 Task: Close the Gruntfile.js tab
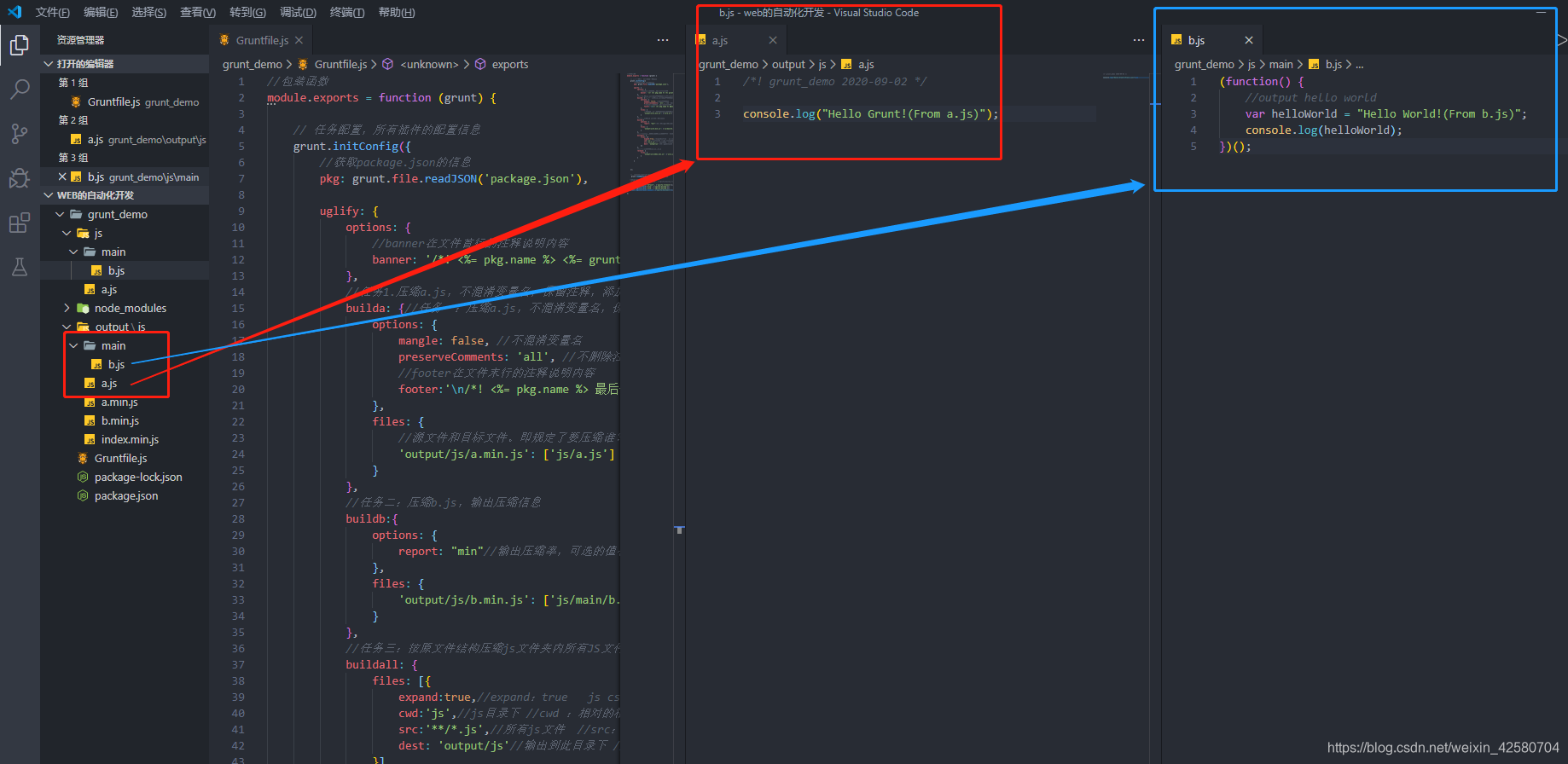[299, 40]
